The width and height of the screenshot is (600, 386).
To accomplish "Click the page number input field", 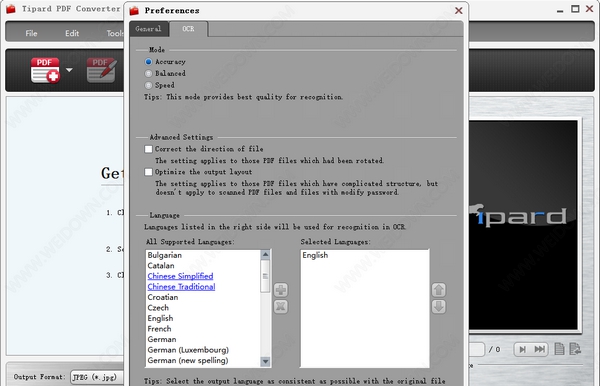I will (x=477, y=349).
